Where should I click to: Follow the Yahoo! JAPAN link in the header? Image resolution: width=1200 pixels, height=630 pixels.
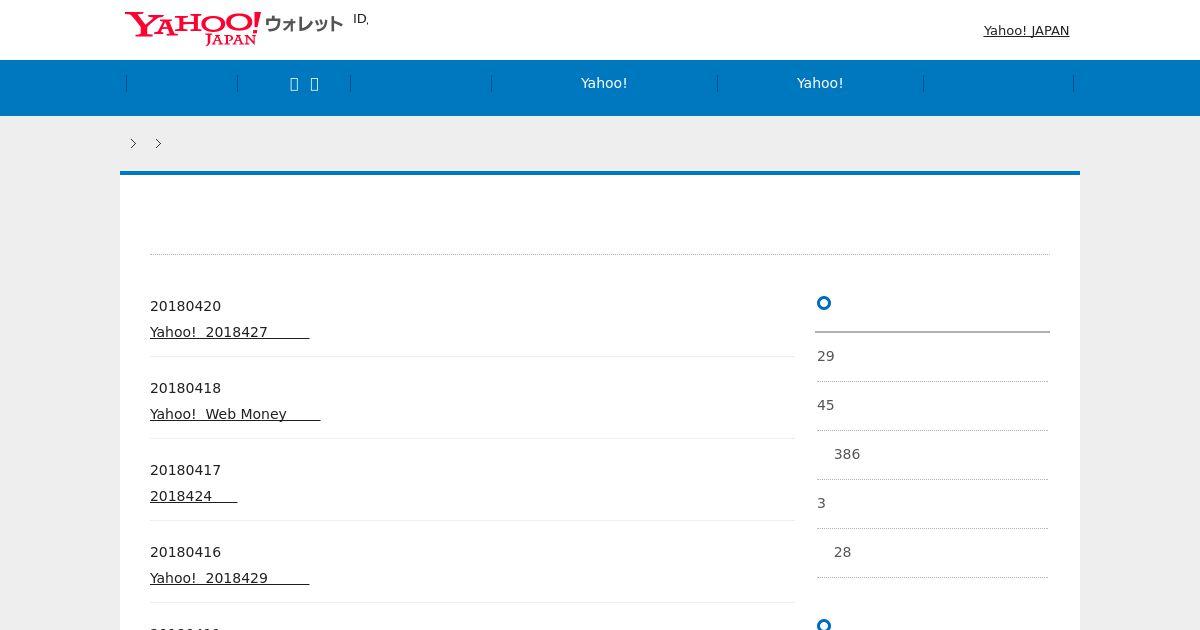coord(1026,31)
